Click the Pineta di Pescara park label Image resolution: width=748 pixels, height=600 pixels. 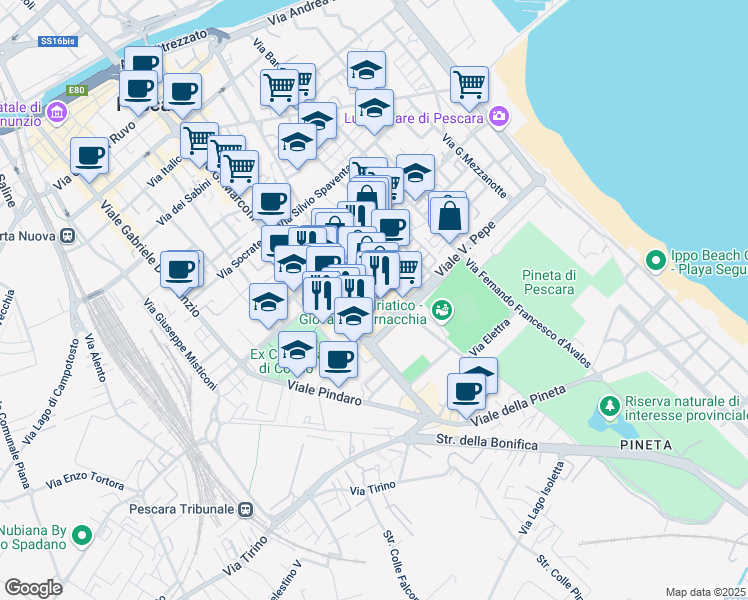[549, 282]
